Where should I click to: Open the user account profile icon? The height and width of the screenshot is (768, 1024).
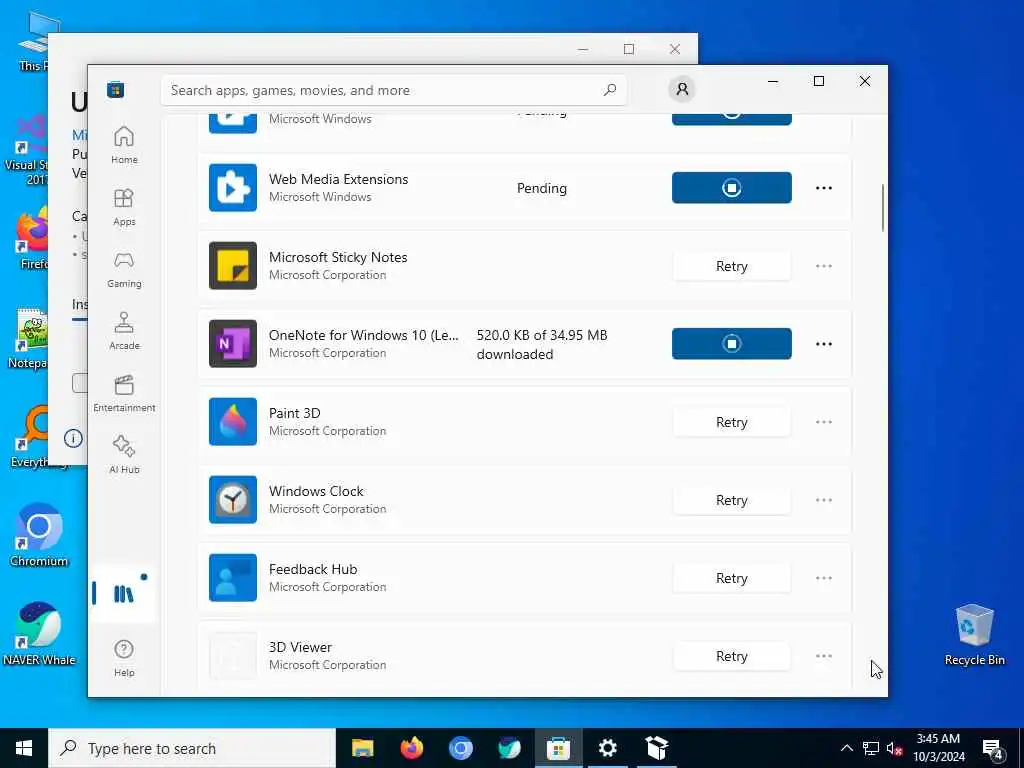click(682, 89)
